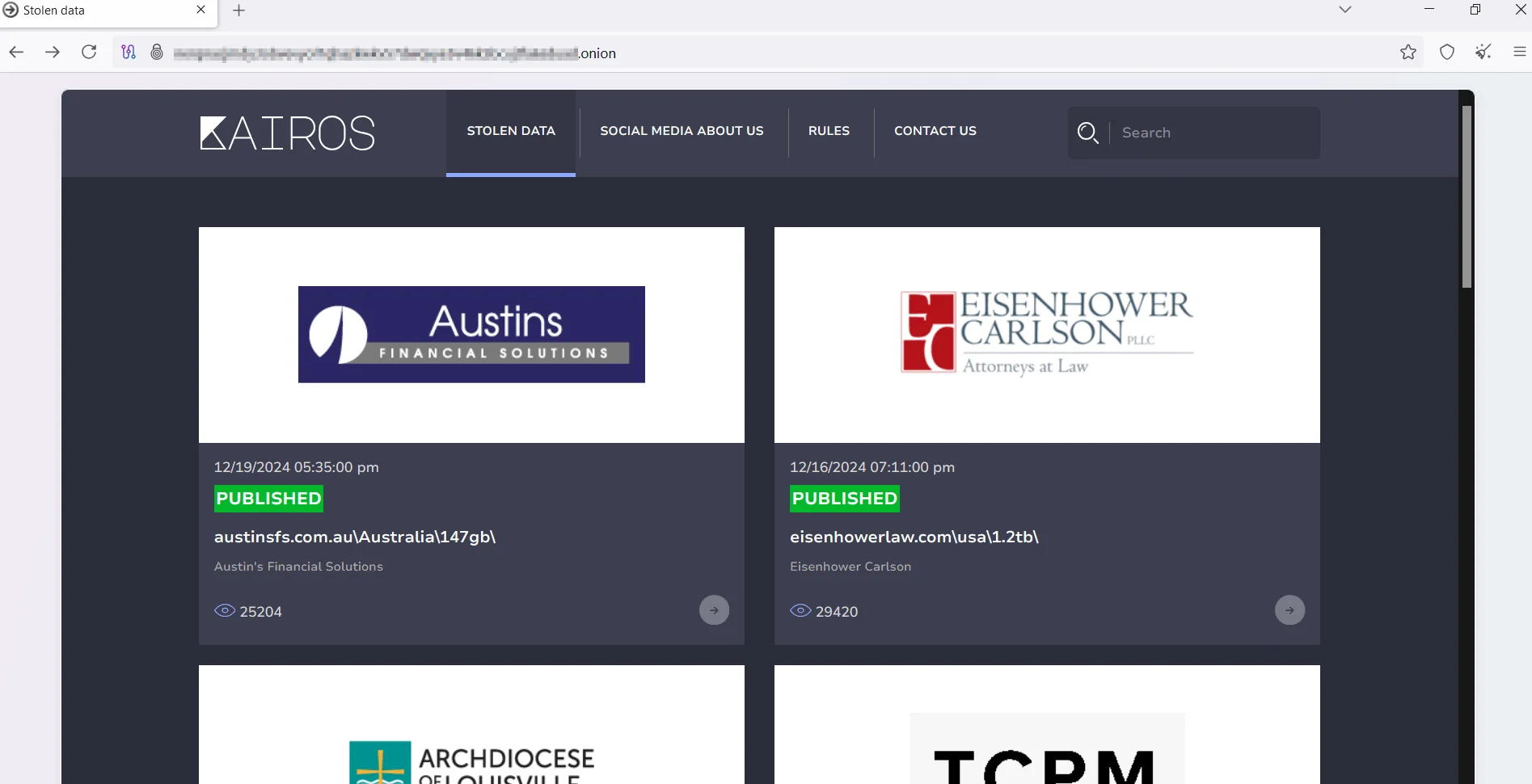Restore down the browser window
1532x784 pixels.
pos(1475,10)
